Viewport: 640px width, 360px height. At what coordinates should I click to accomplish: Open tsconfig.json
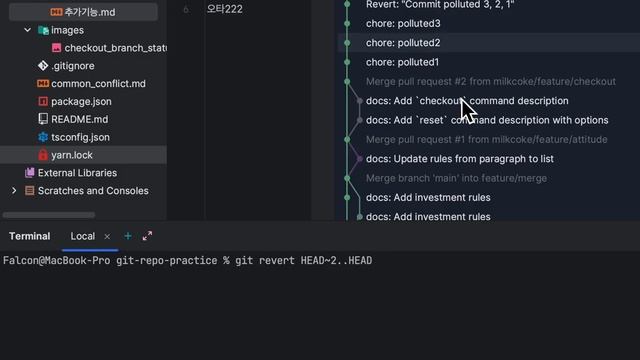[x=80, y=137]
